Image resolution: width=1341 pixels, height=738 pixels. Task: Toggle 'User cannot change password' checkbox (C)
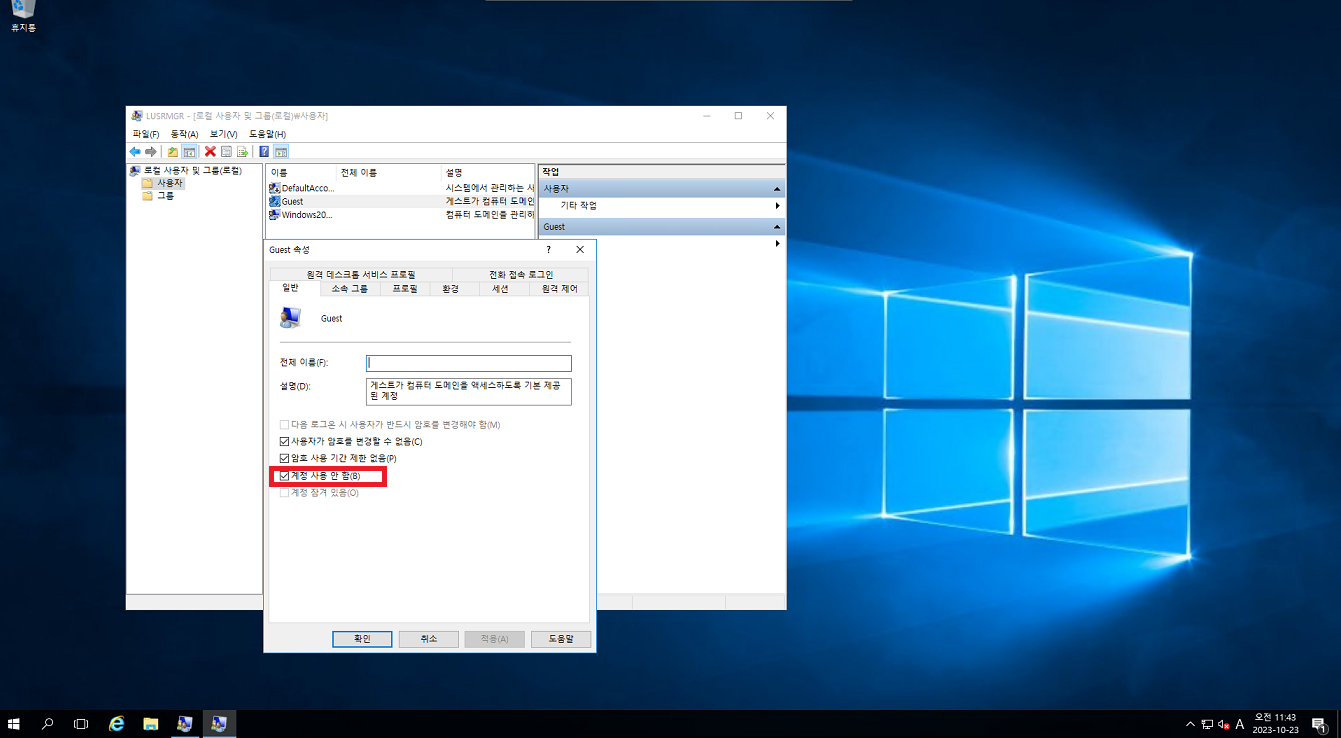point(284,441)
